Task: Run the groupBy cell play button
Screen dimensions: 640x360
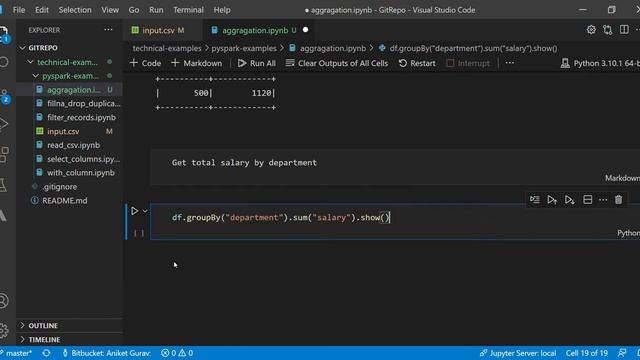Action: click(134, 211)
